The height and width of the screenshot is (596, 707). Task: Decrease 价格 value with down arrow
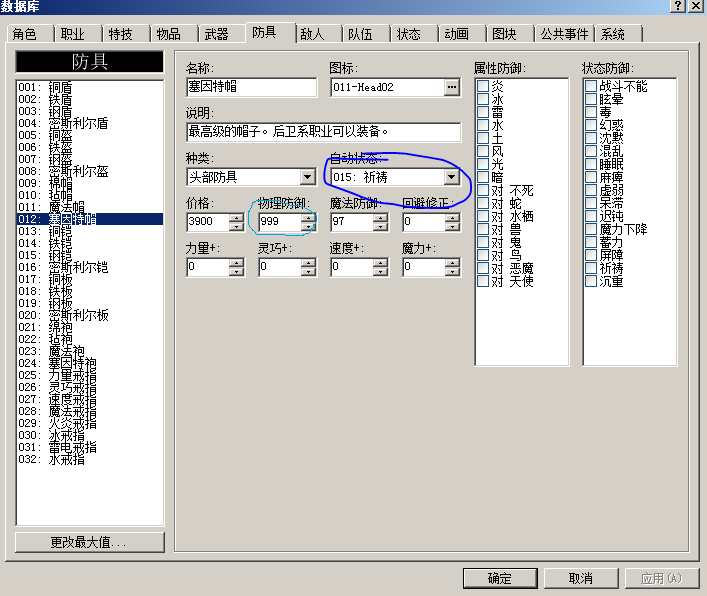click(x=236, y=226)
